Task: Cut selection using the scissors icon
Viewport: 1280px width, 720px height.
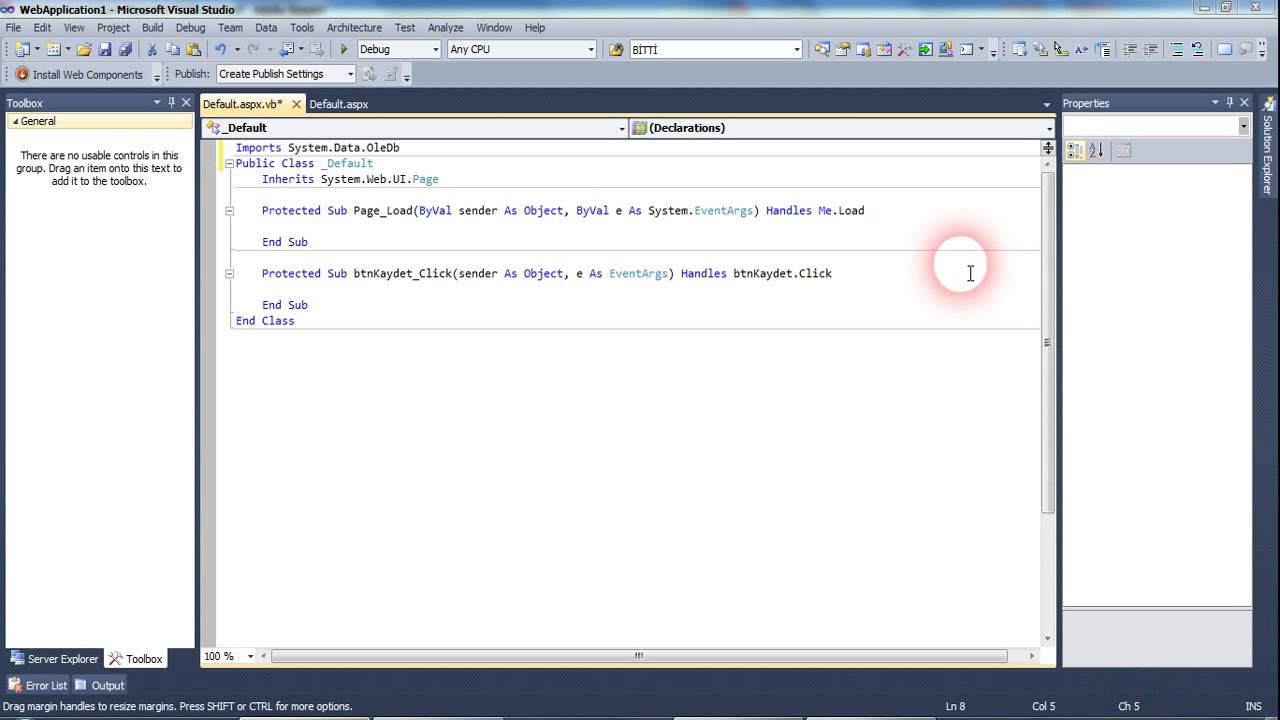Action: 152,49
